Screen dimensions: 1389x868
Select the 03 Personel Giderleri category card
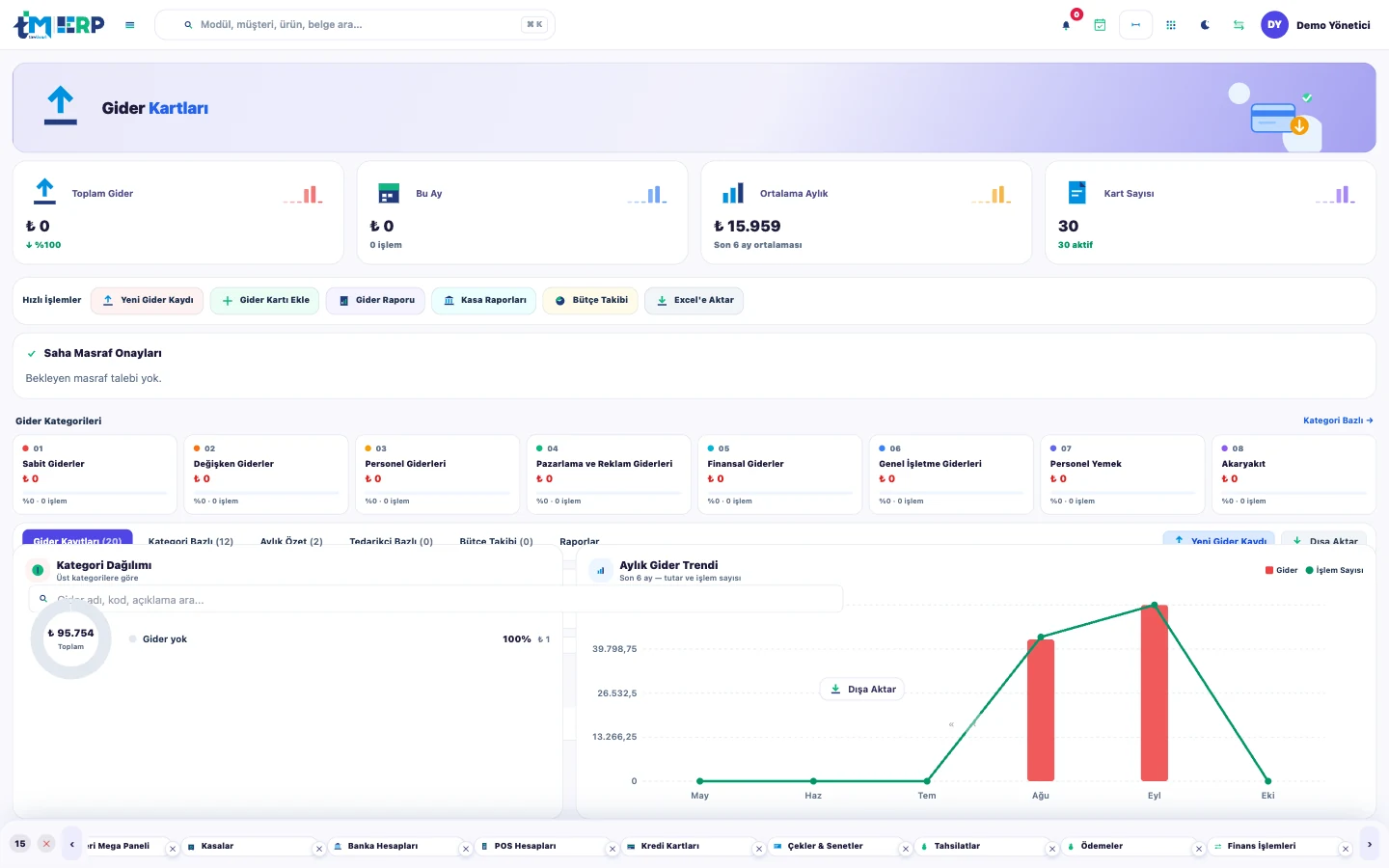(437, 474)
